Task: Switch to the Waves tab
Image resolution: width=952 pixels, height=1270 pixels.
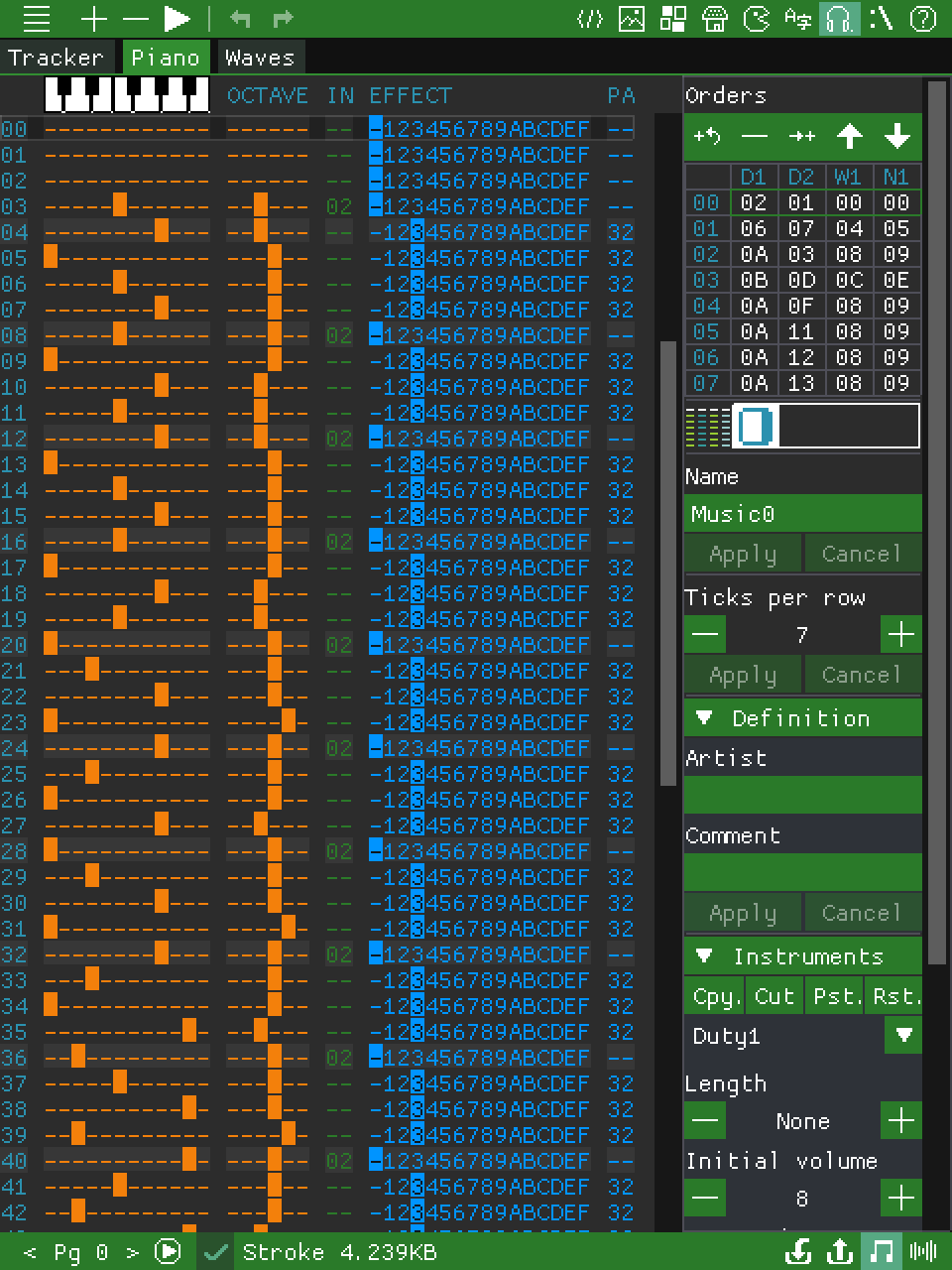Action: (260, 58)
